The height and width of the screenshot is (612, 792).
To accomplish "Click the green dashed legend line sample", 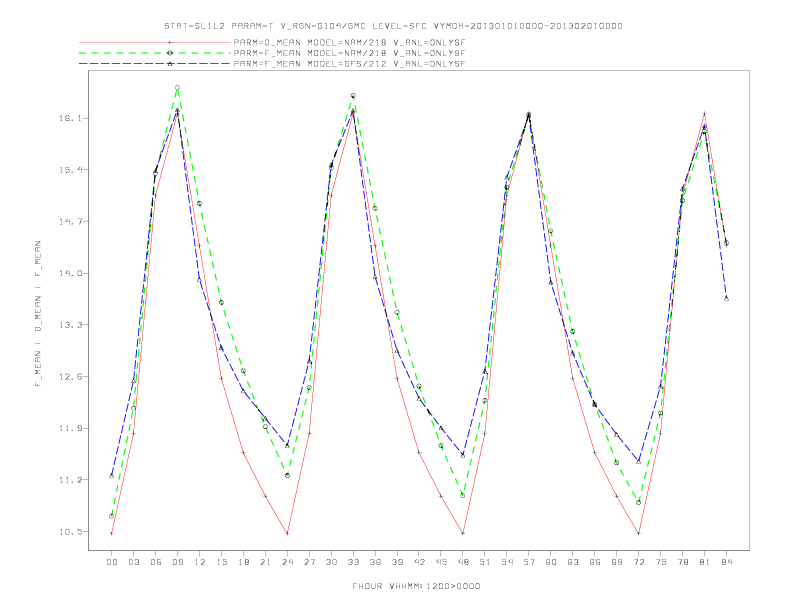I will click(x=155, y=53).
